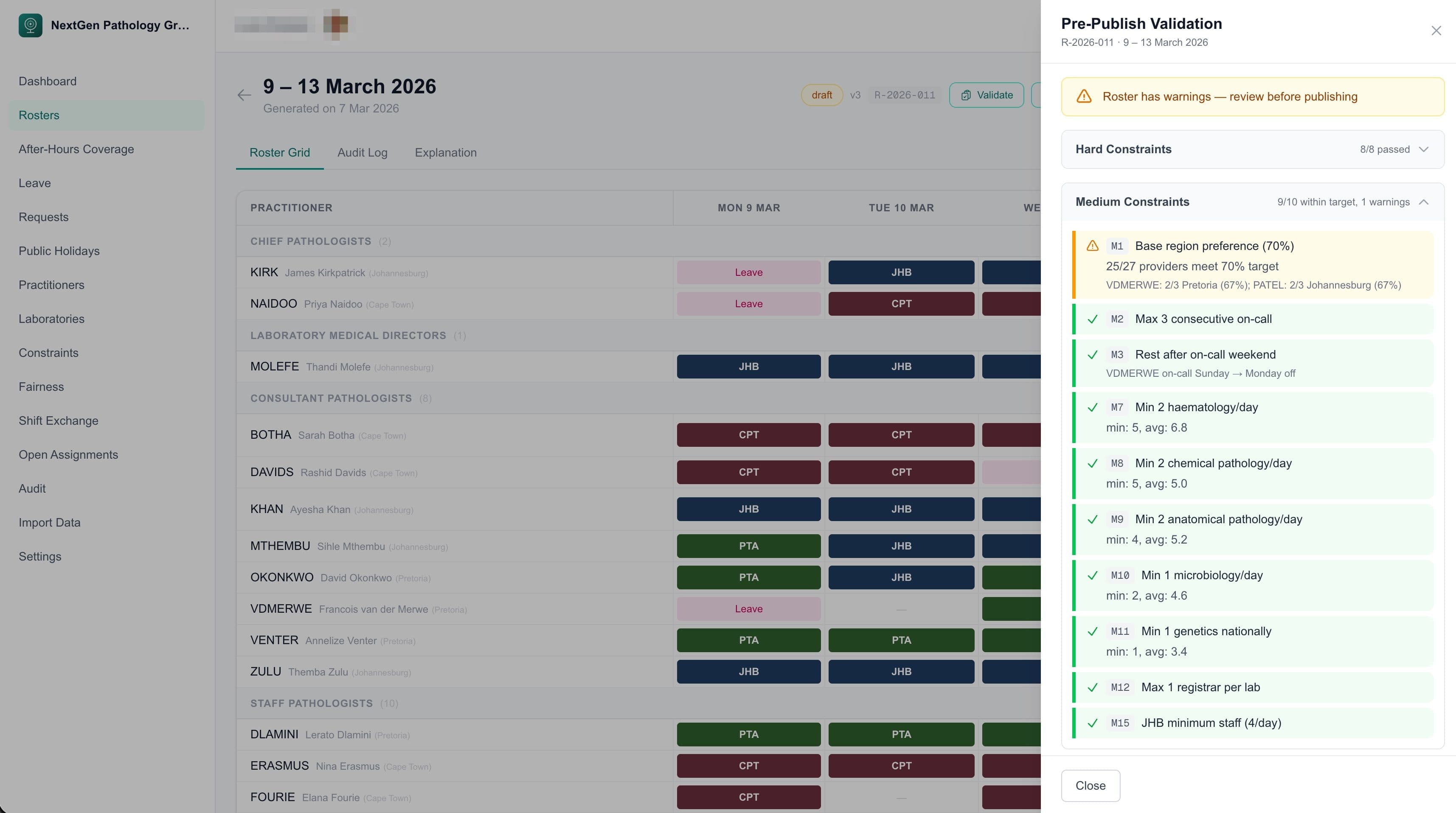This screenshot has height=813, width=1456.
Task: Click the green checkmark beside M2 max consecutive on-call
Action: tap(1093, 319)
